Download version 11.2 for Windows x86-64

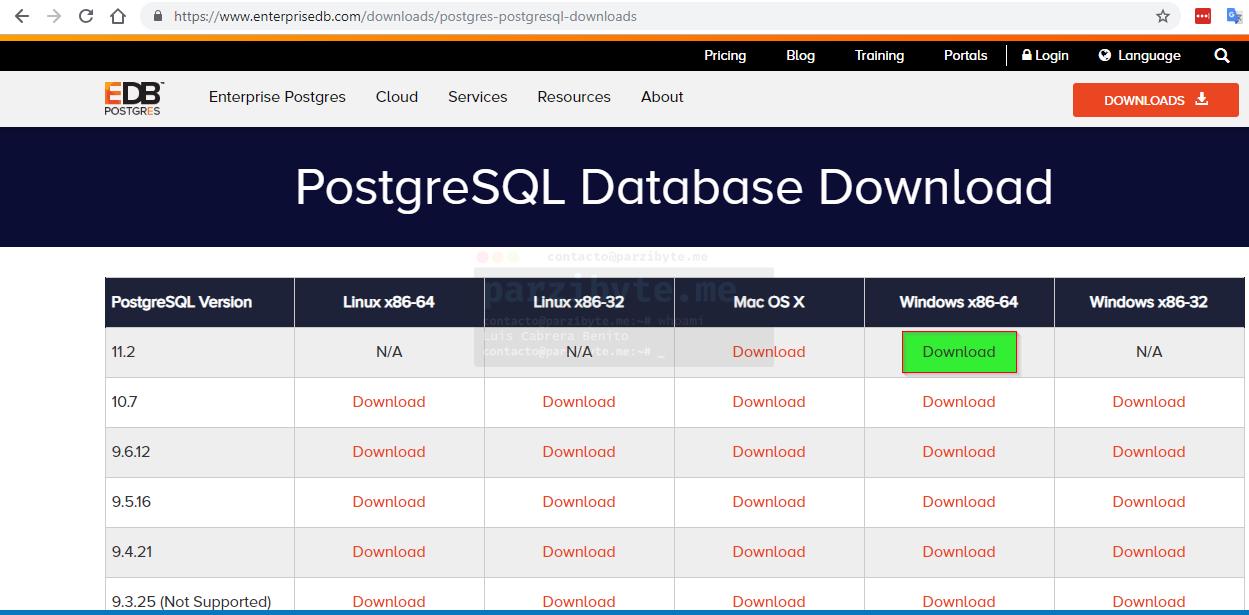pos(959,352)
